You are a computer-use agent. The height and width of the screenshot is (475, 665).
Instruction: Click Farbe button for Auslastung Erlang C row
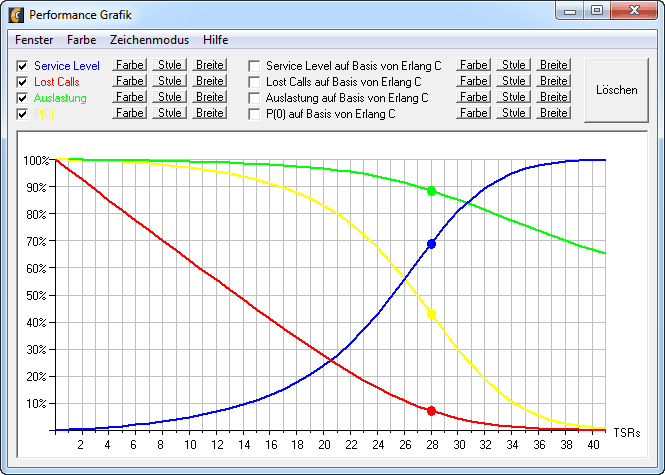(x=473, y=97)
